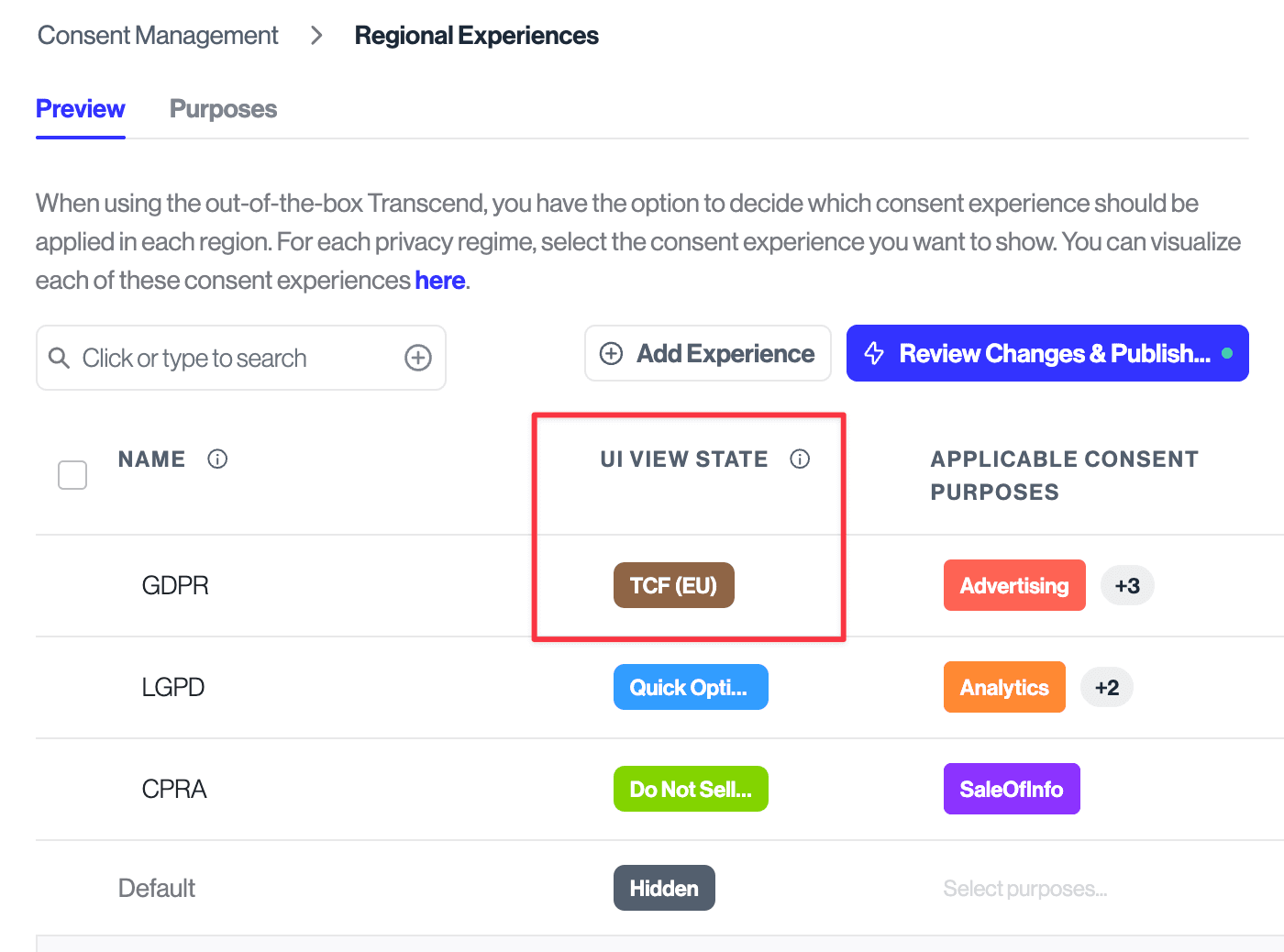Viewport: 1284px width, 952px height.
Task: Select the Preview tab
Action: 81,109
